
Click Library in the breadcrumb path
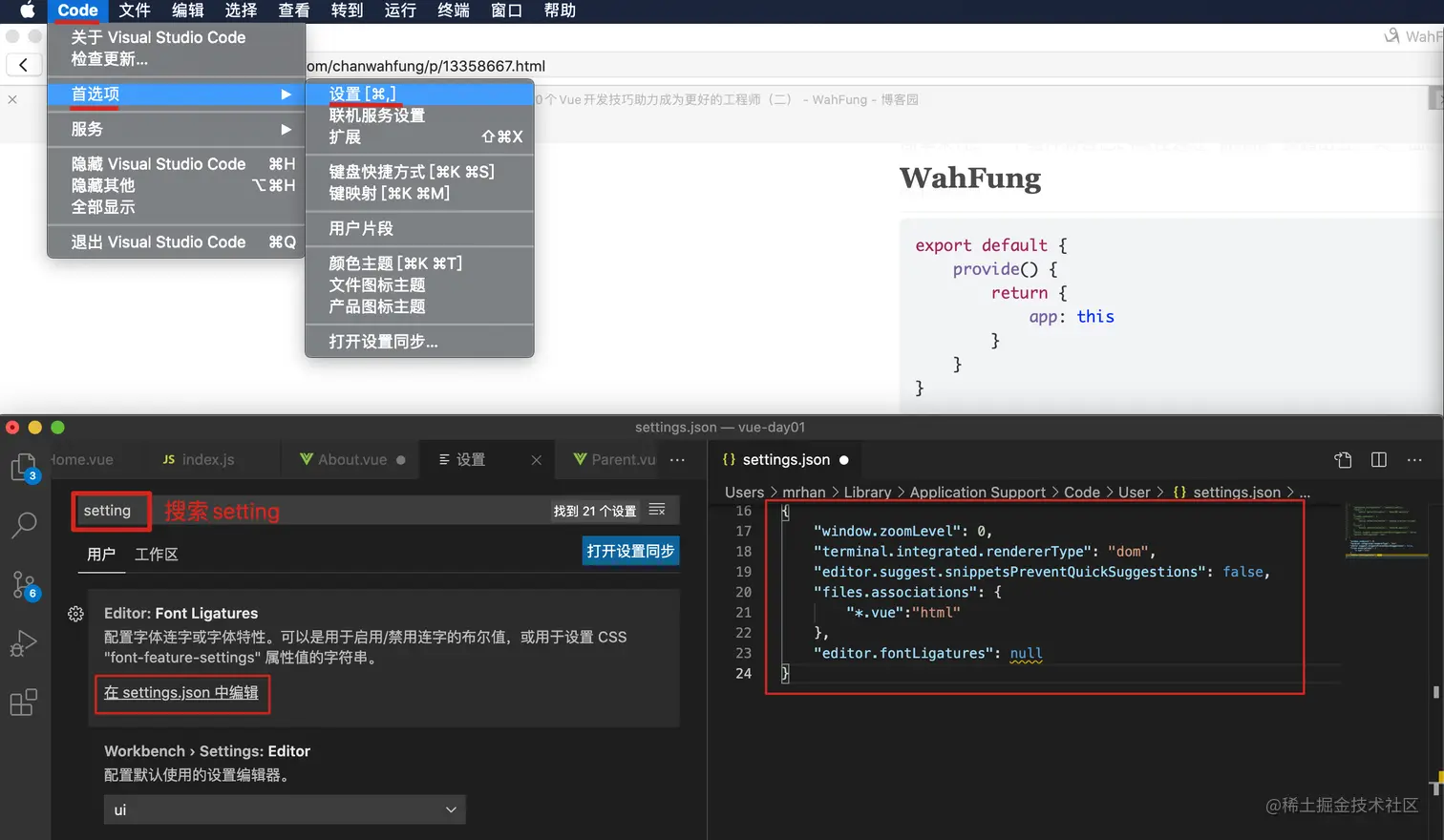point(867,492)
